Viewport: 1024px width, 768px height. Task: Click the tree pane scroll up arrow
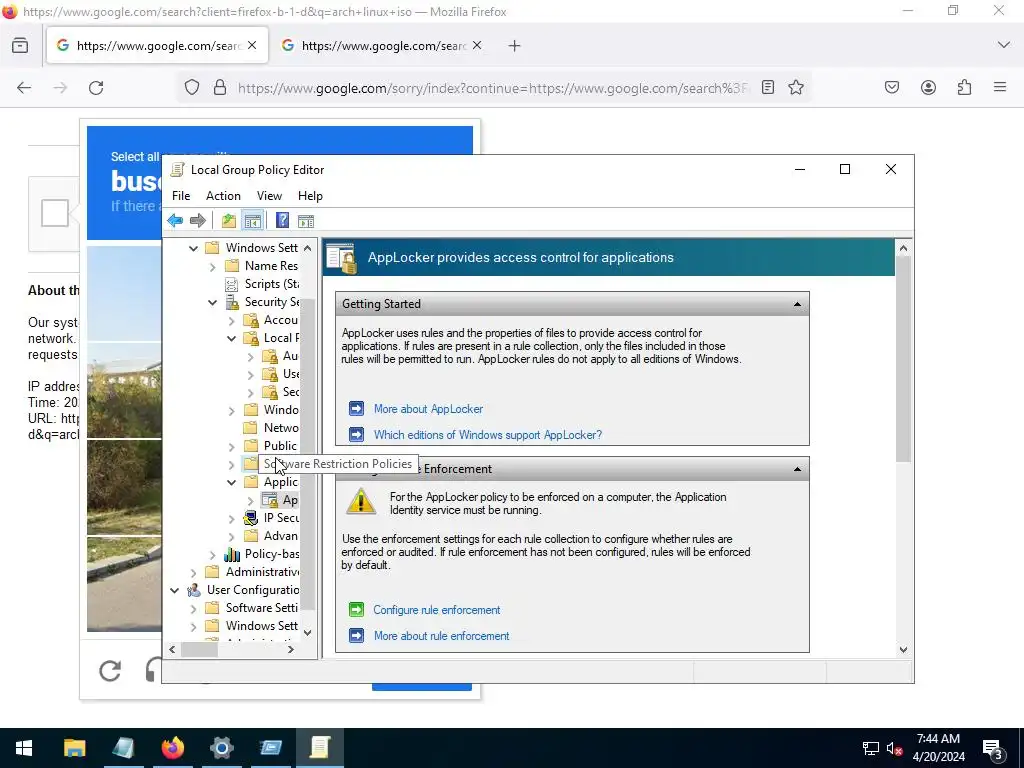pyautogui.click(x=308, y=248)
